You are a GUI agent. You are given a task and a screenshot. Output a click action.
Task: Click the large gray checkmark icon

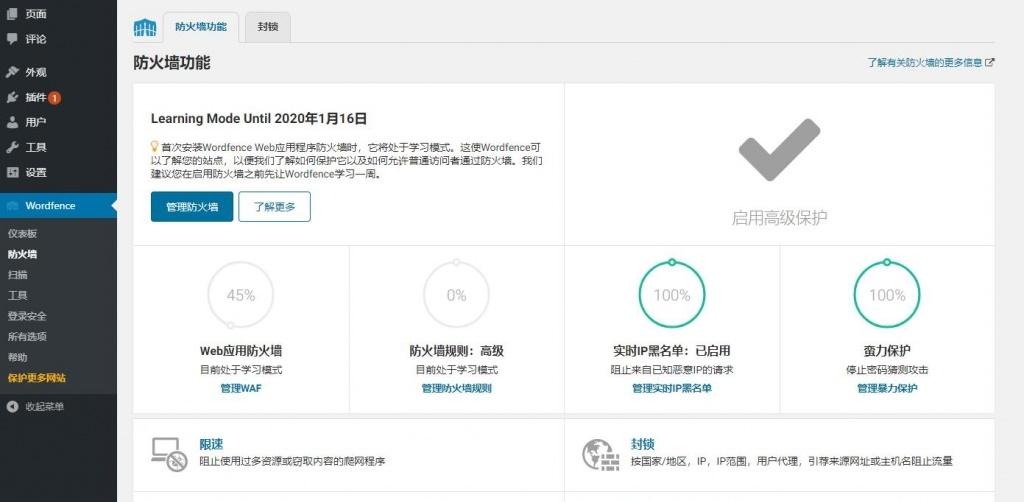(779, 150)
